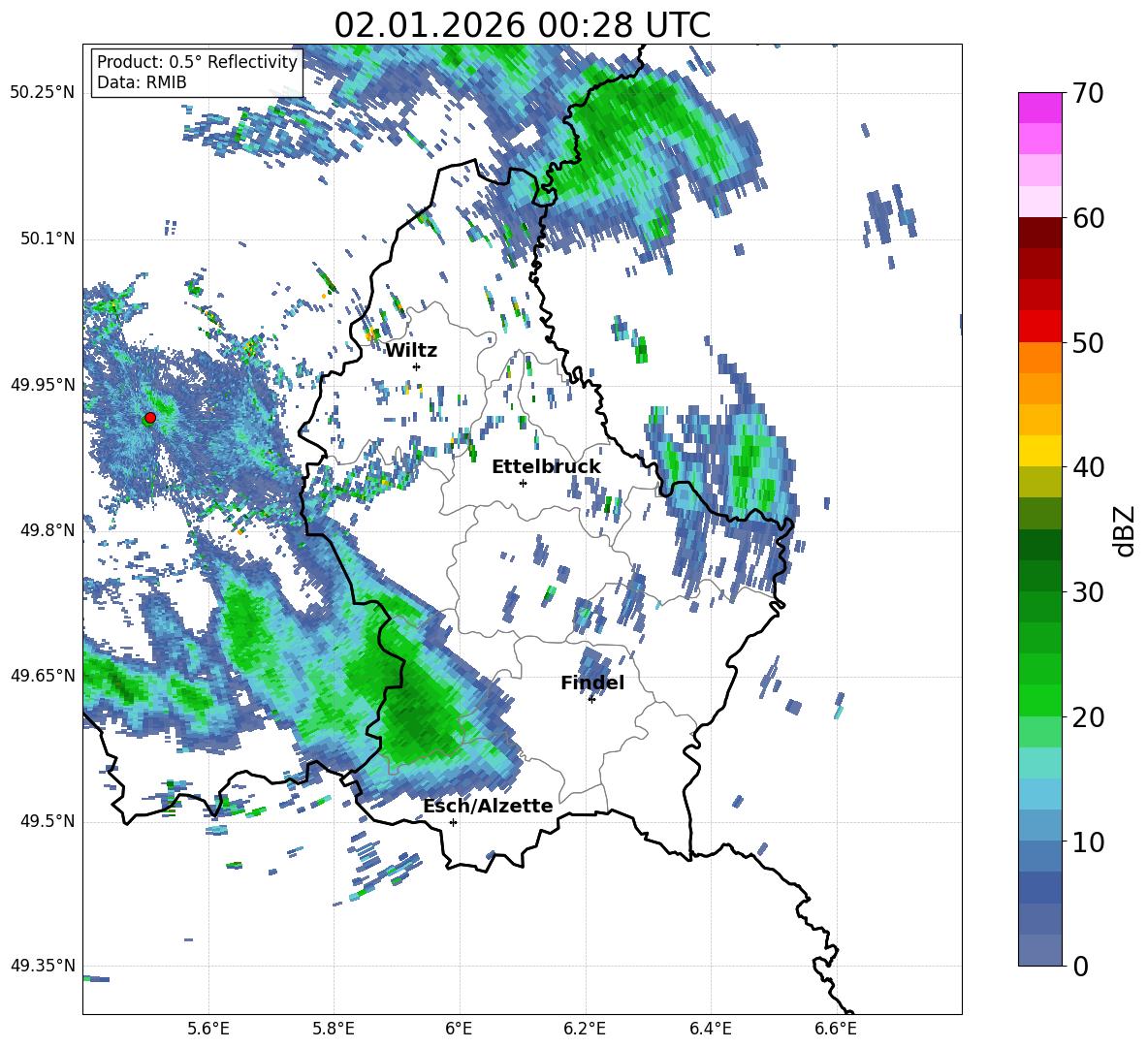
Task: Click the 5.6°E longitude label
Action: click(208, 1029)
